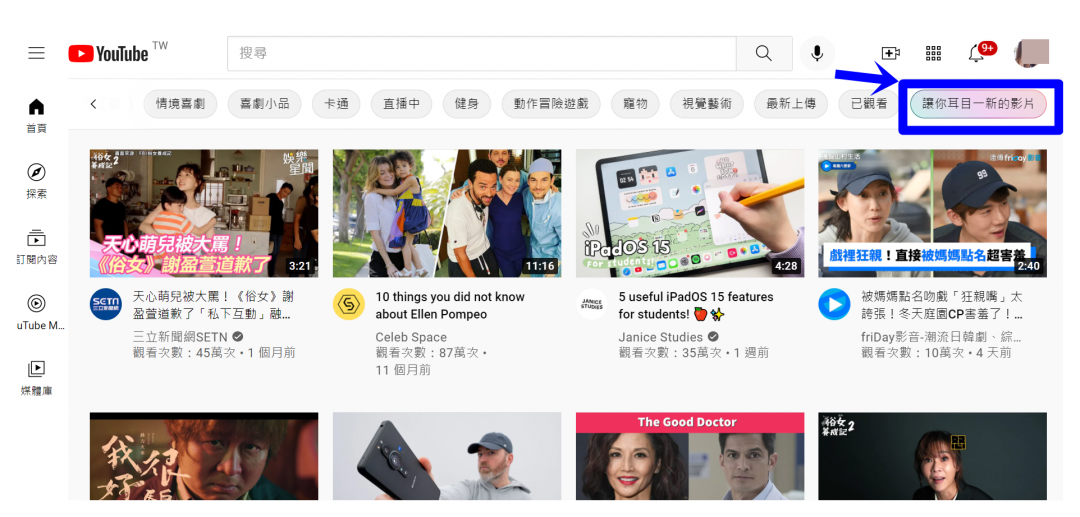The image size is (1080, 517).
Task: Open the create video camera icon
Action: 890,53
